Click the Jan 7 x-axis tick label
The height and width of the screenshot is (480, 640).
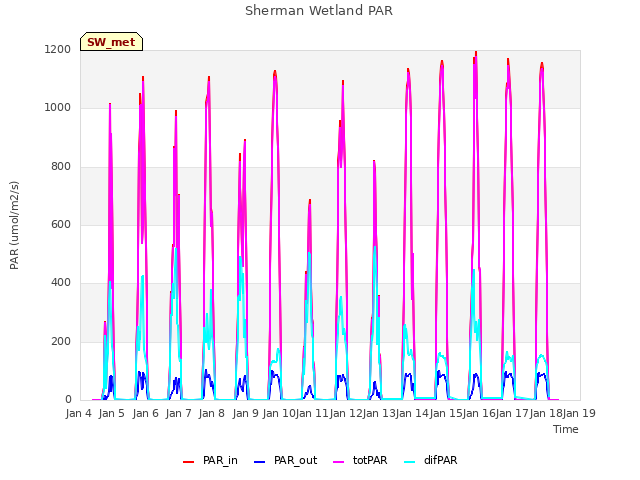(178, 413)
